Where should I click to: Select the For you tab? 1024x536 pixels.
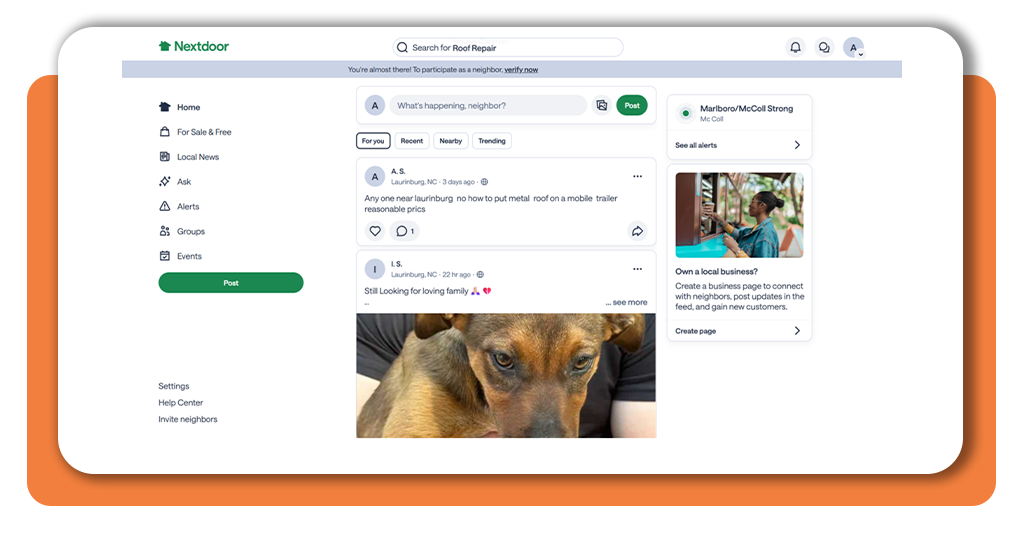pos(373,141)
